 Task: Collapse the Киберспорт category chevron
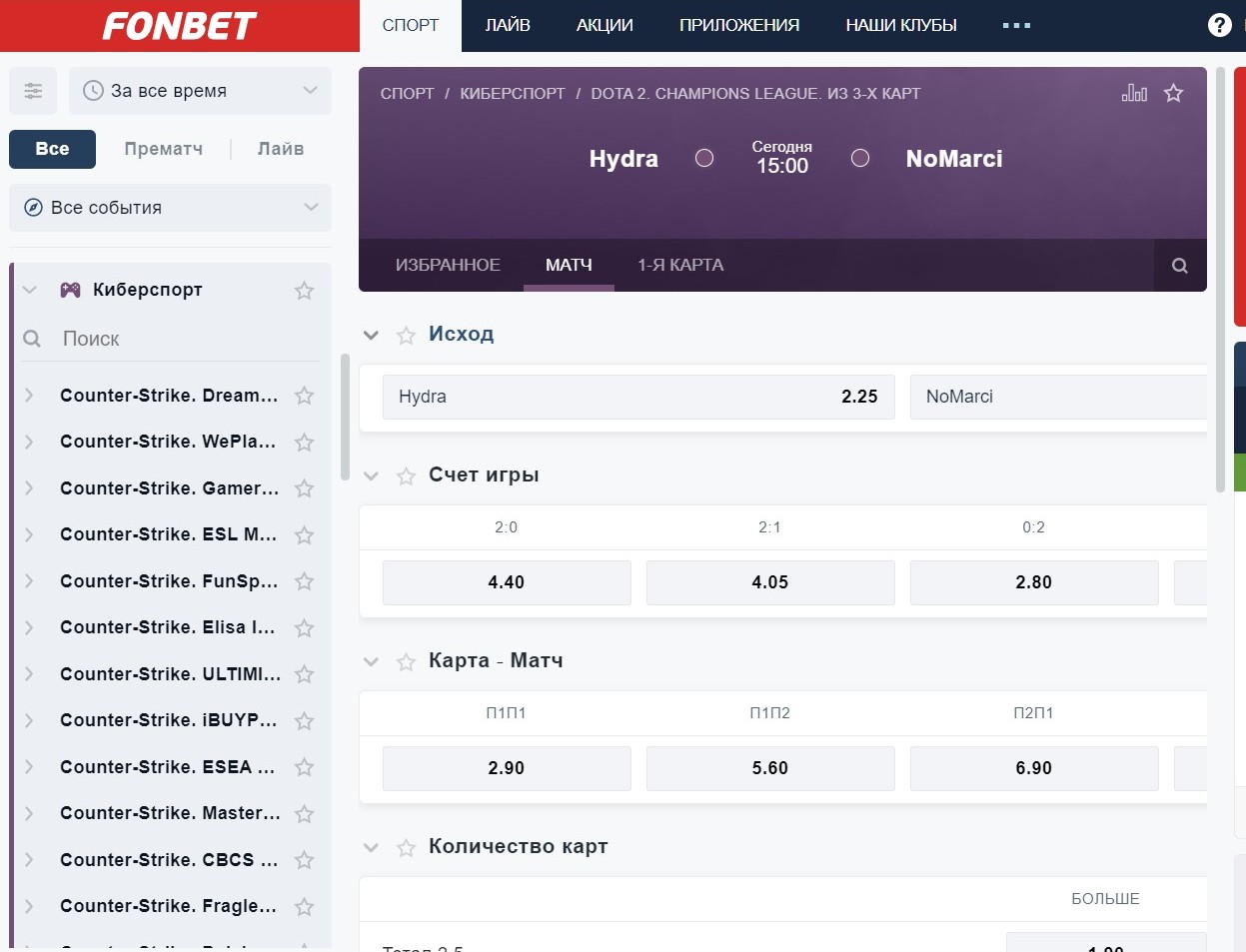[x=29, y=290]
